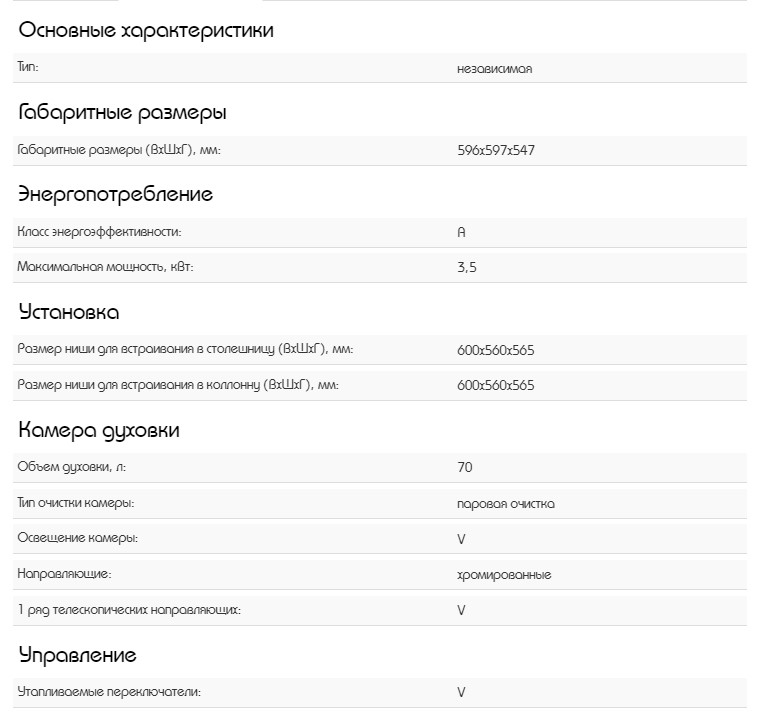Click the "Управление" section heading
Viewport: 757px width, 722px height.
[x=78, y=656]
